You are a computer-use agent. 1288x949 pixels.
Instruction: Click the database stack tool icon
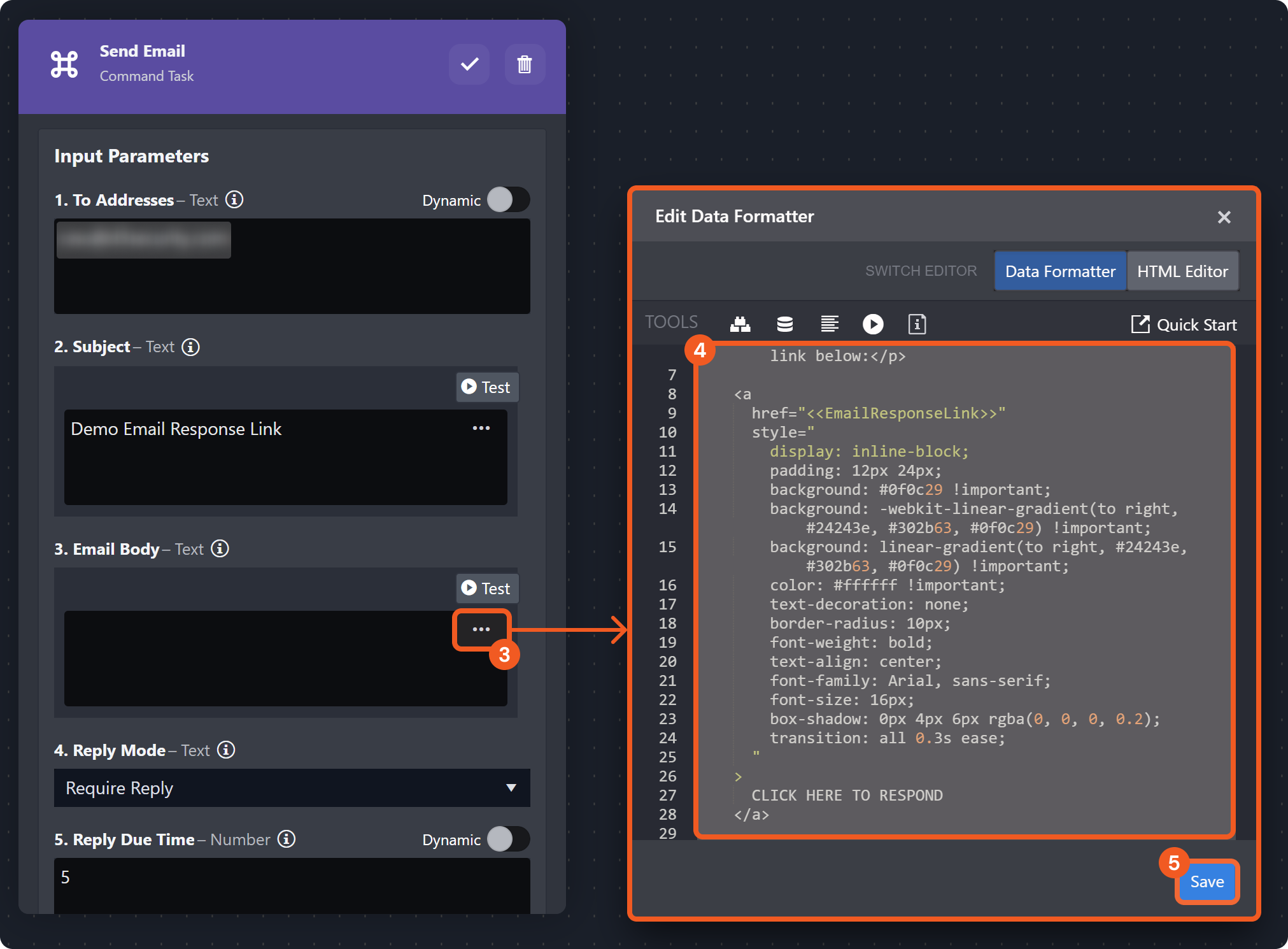pos(785,324)
